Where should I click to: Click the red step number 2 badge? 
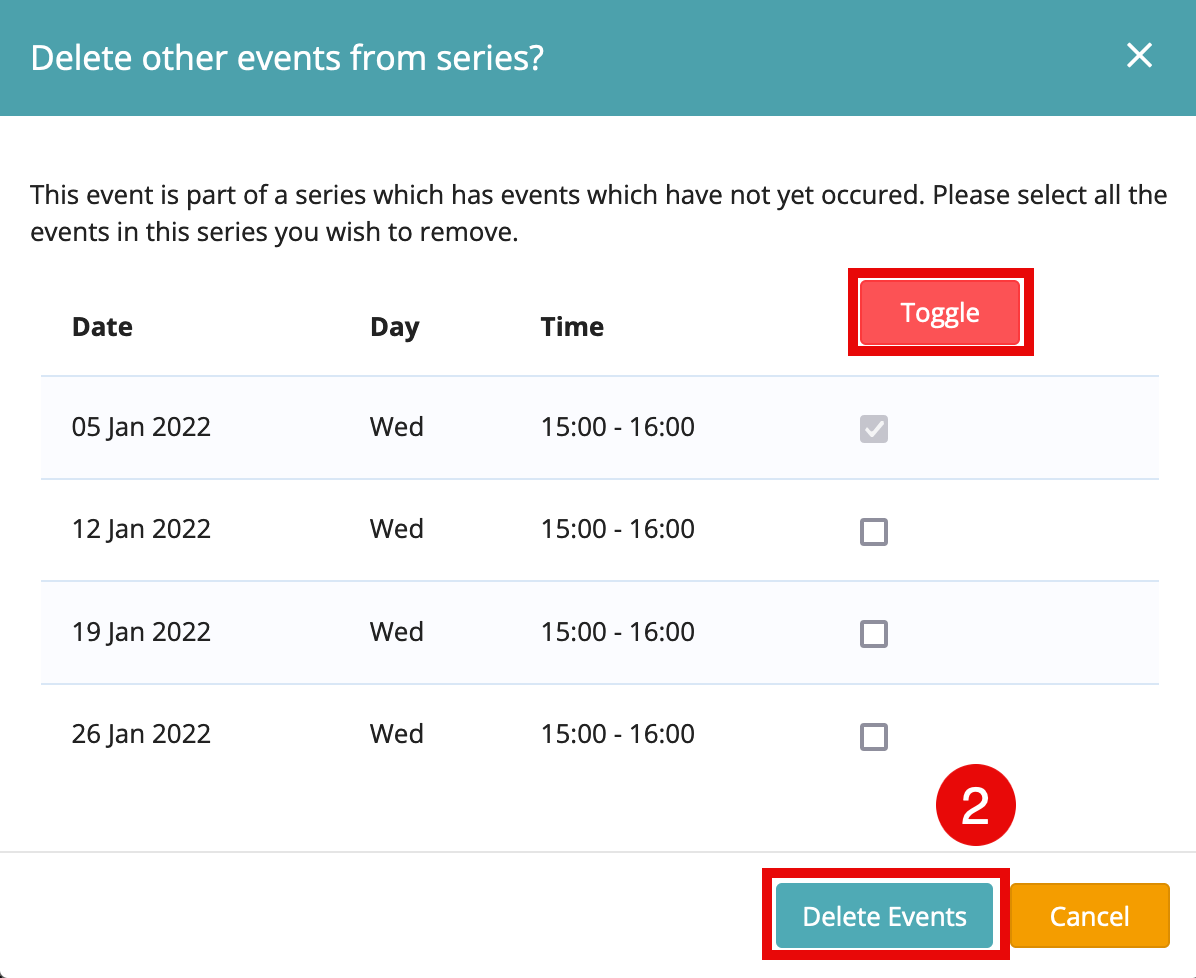click(x=976, y=805)
